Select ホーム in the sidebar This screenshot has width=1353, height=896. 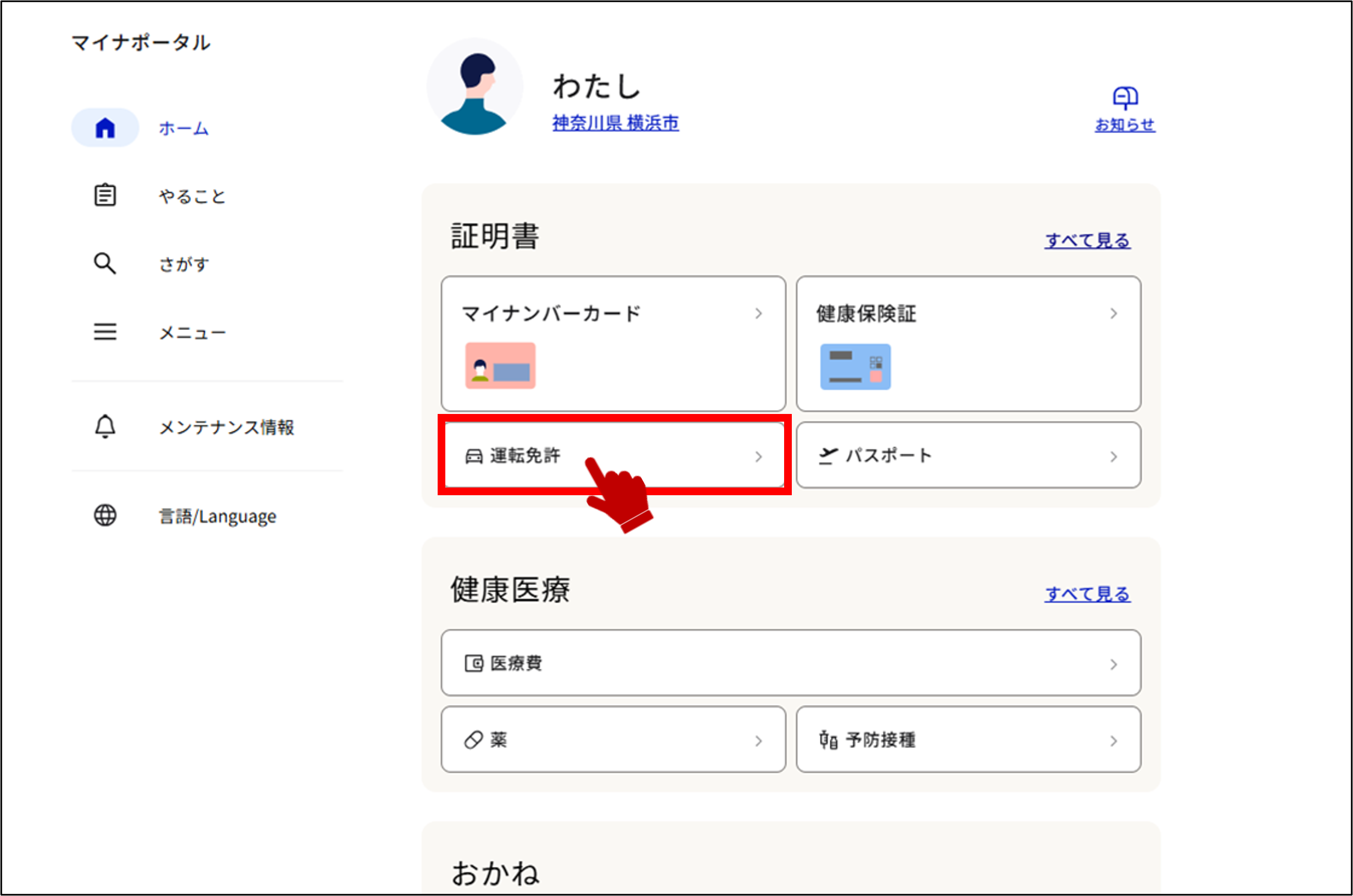pyautogui.click(x=183, y=128)
